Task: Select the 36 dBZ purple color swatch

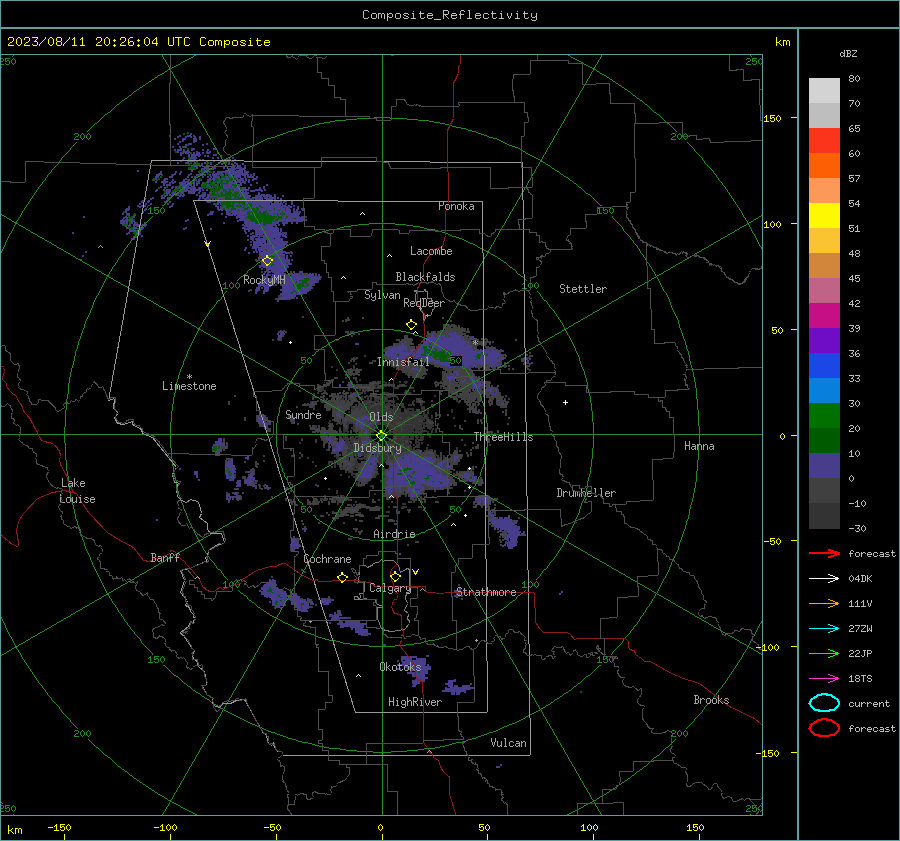Action: pos(824,340)
